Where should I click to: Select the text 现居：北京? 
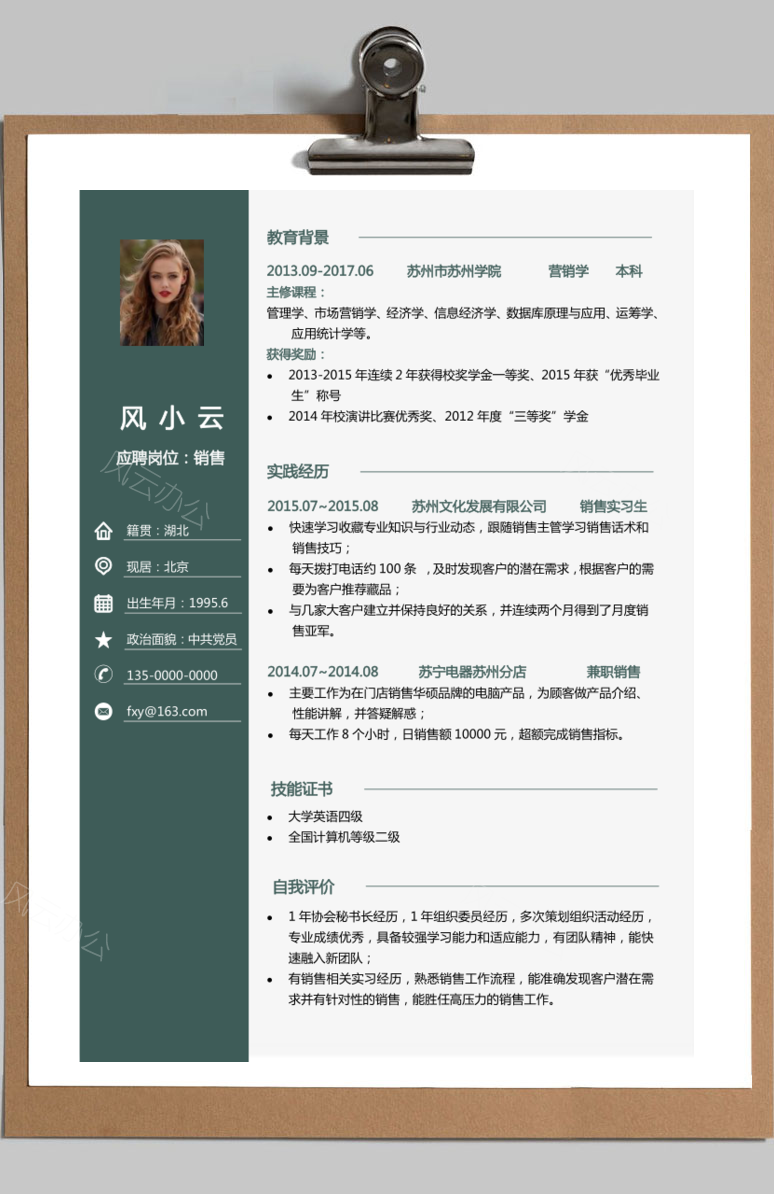158,567
